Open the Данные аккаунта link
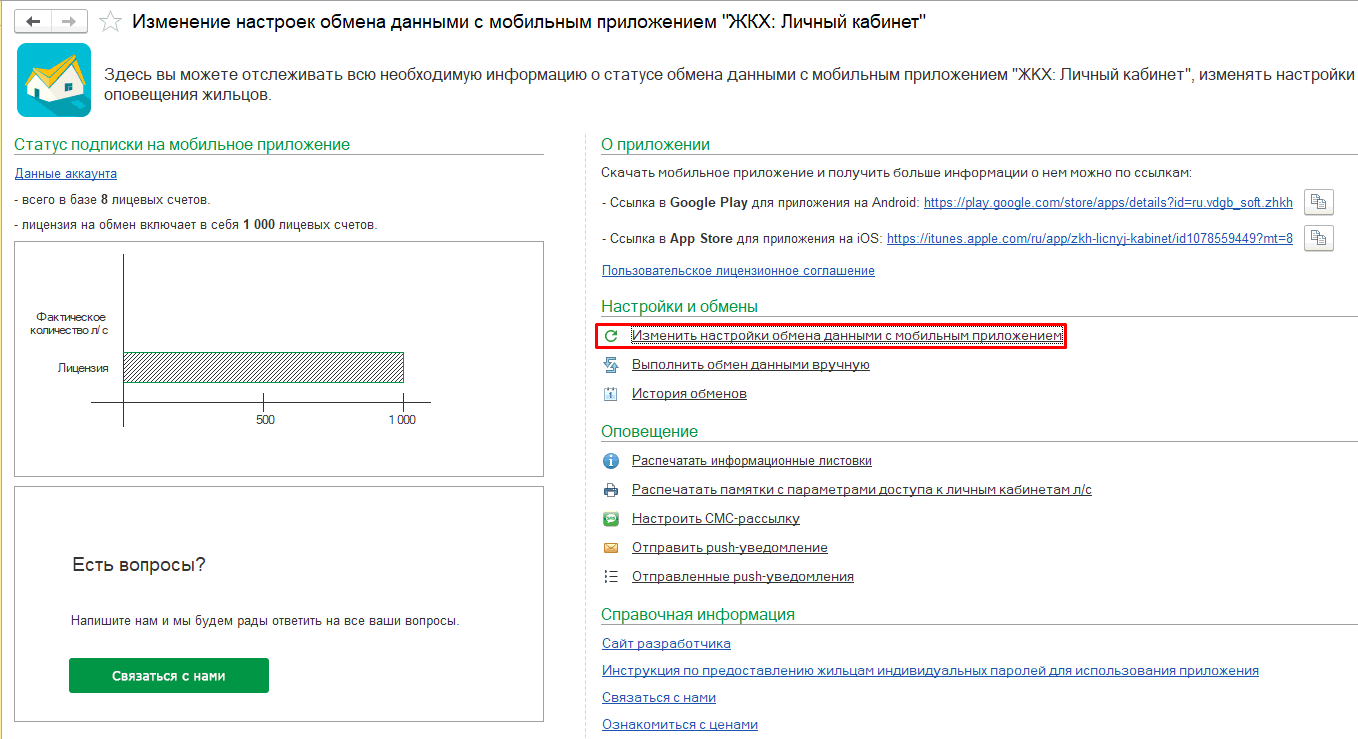The width and height of the screenshot is (1358, 739). pos(66,174)
